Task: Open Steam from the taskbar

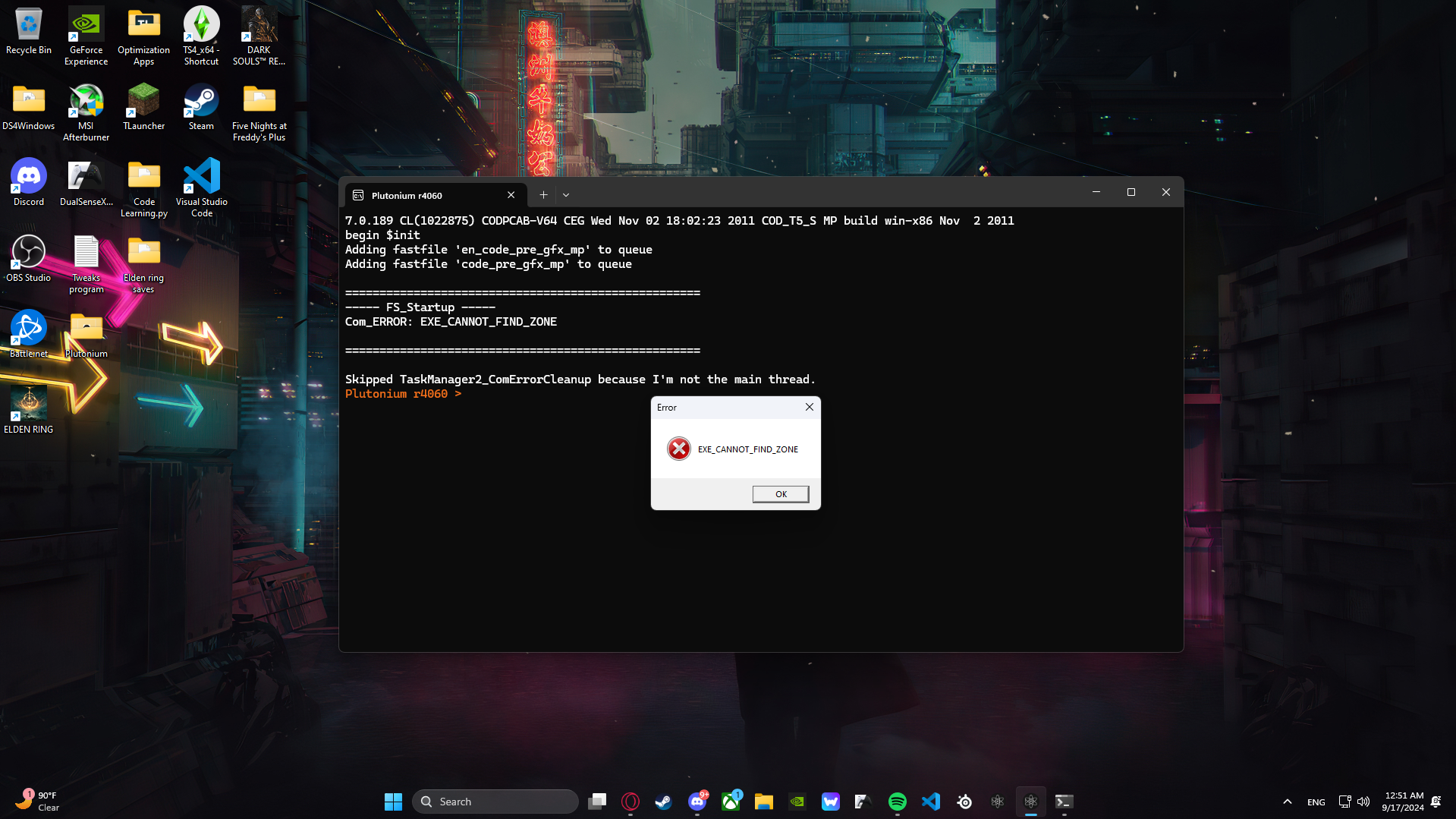Action: click(664, 802)
